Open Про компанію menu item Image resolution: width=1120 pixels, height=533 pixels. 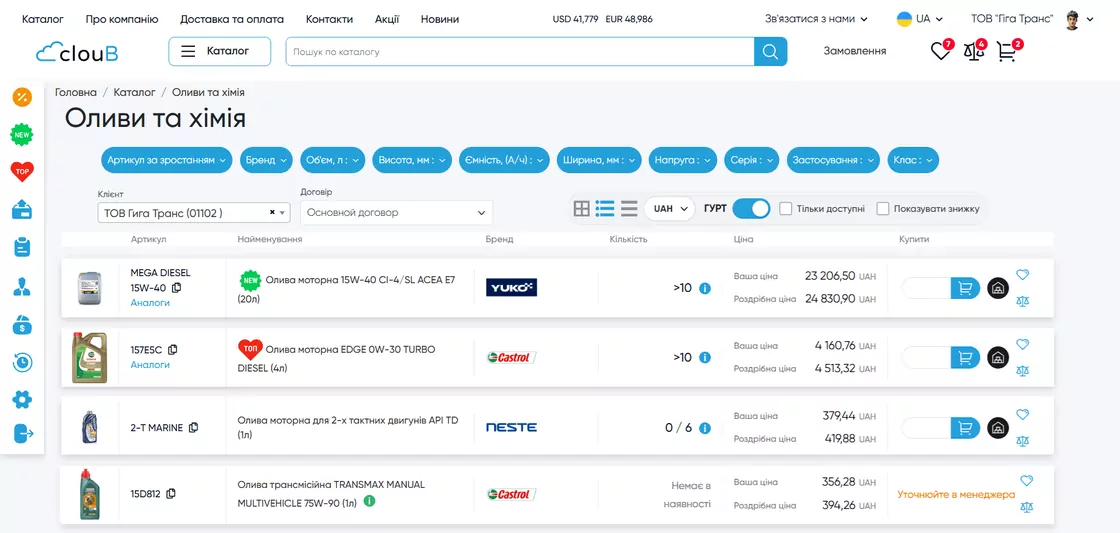click(122, 19)
